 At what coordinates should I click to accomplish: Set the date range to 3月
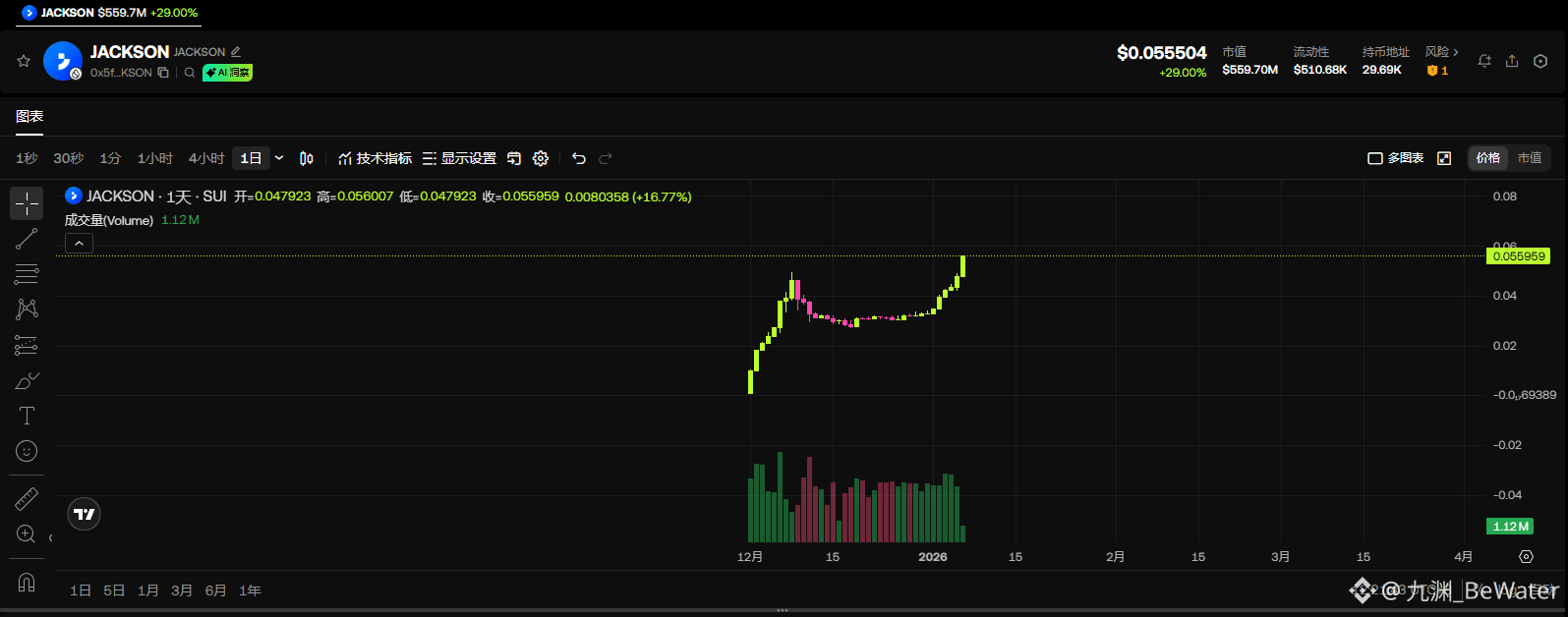pos(182,590)
